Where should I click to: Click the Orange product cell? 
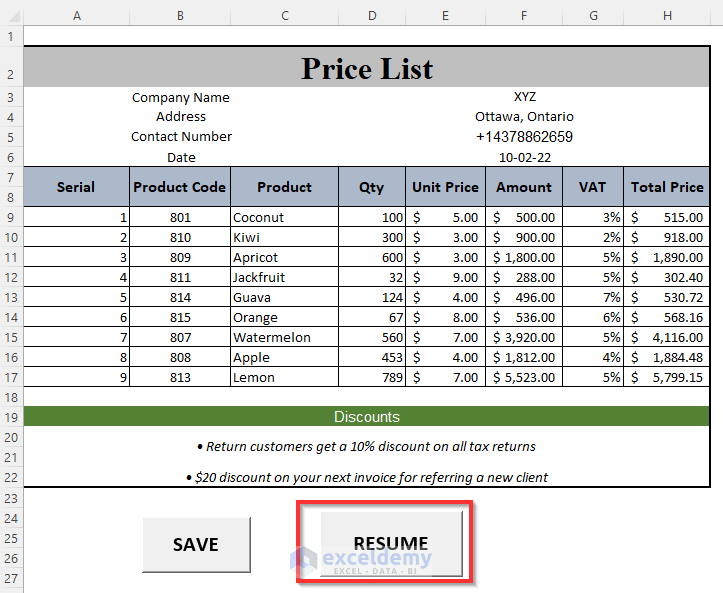click(284, 317)
